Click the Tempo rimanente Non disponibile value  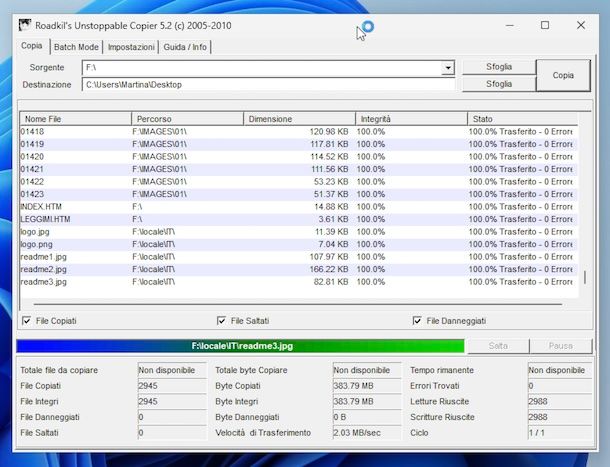click(560, 370)
